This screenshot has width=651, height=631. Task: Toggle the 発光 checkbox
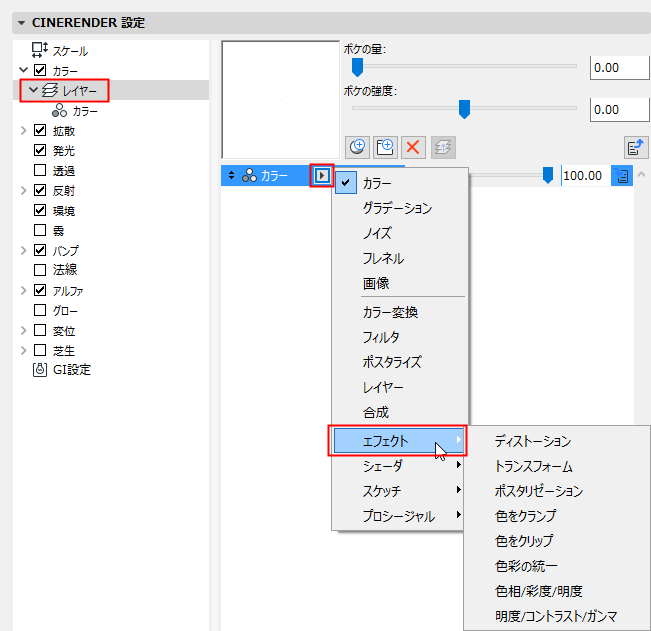(x=40, y=150)
